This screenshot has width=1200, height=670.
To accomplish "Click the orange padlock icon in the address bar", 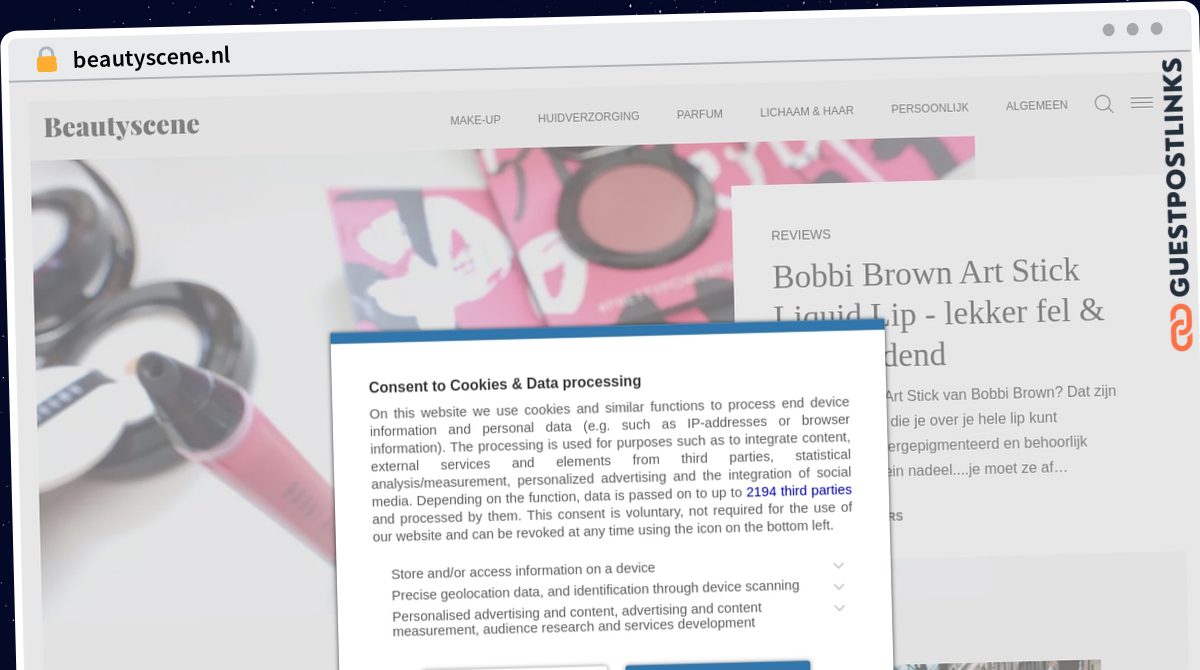I will point(46,59).
